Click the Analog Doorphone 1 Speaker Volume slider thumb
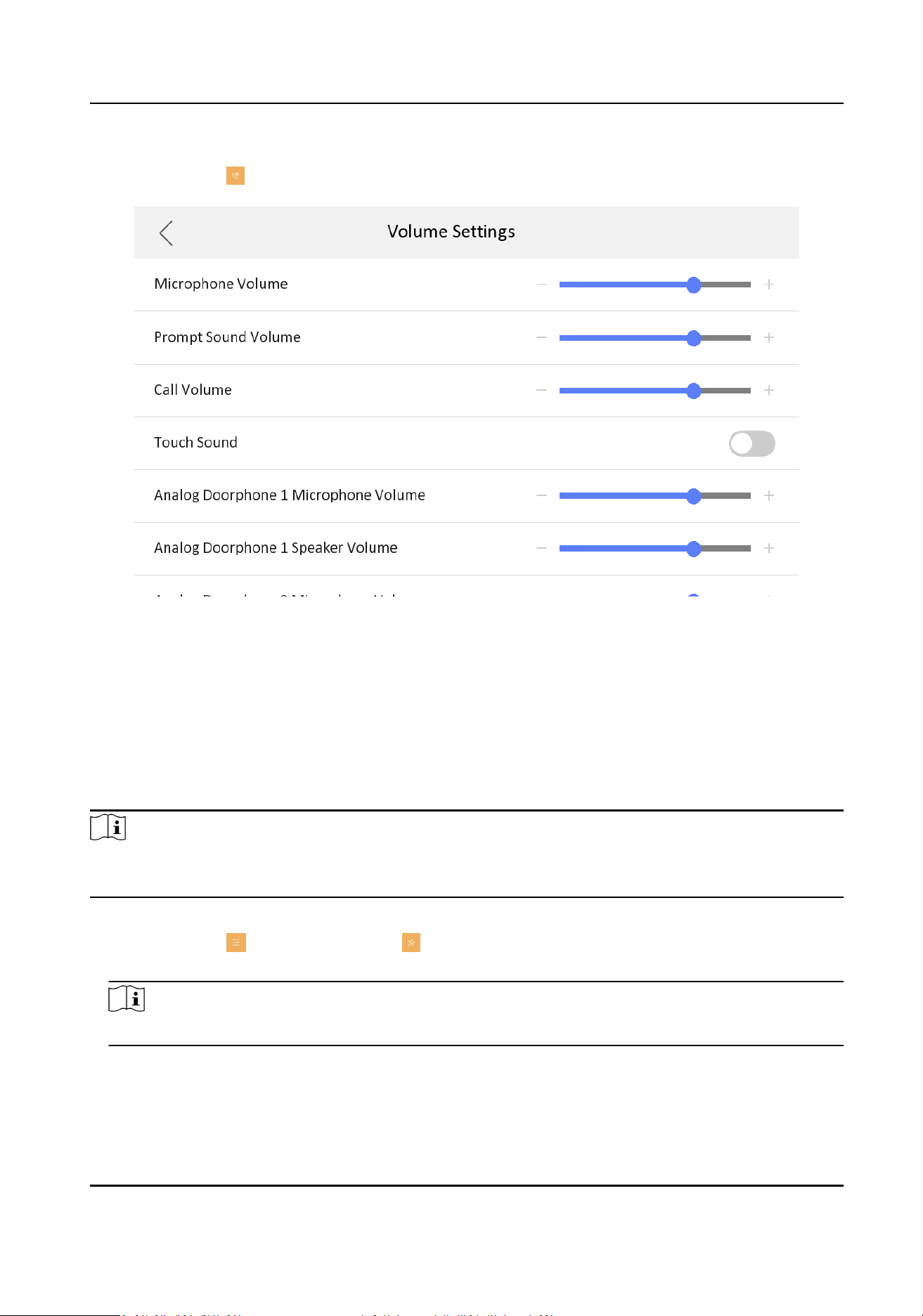The image size is (923, 1316). pos(694,549)
